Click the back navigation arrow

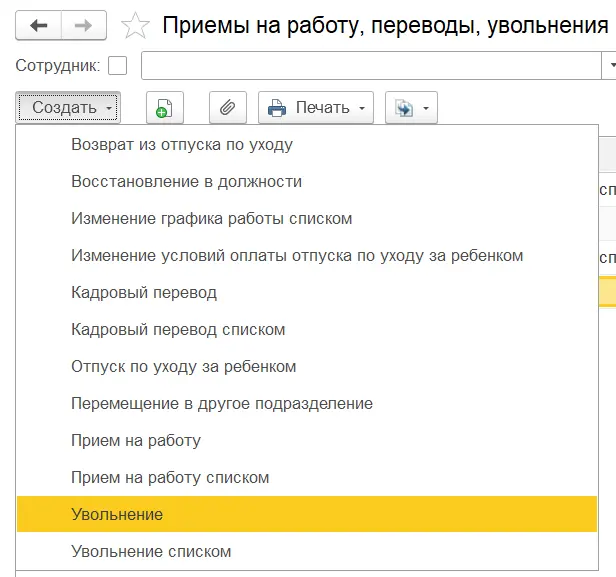click(x=39, y=26)
